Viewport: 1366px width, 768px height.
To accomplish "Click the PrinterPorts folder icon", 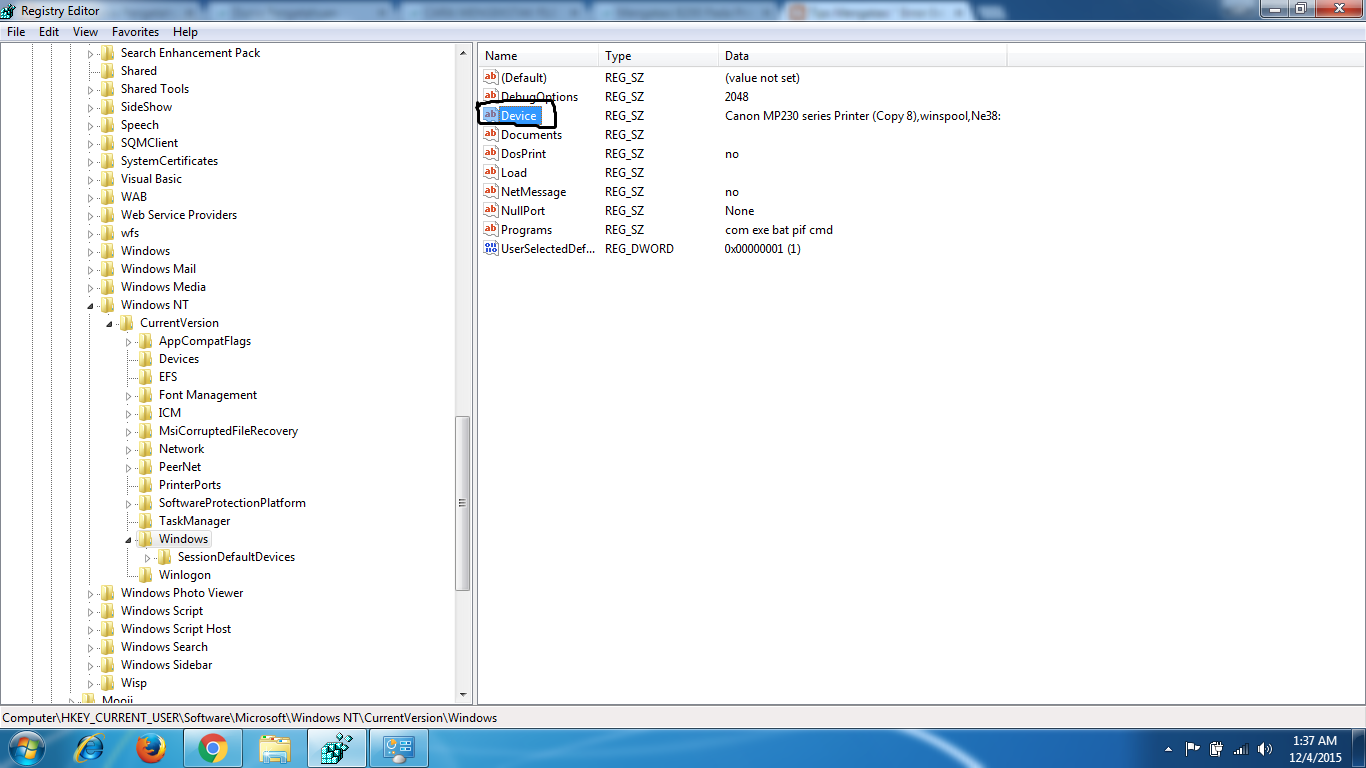I will [146, 485].
